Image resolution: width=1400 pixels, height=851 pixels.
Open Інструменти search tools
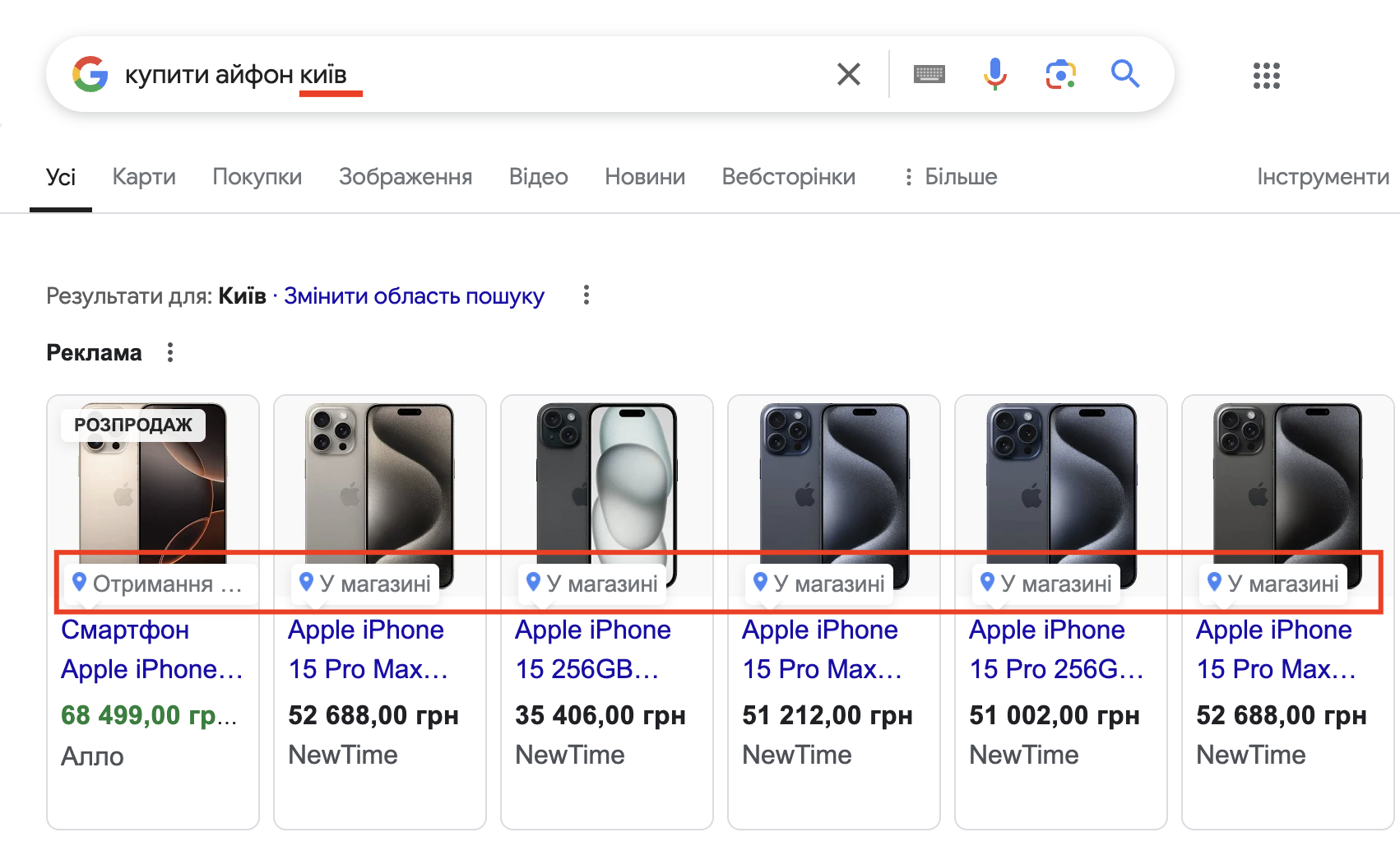point(1323,177)
